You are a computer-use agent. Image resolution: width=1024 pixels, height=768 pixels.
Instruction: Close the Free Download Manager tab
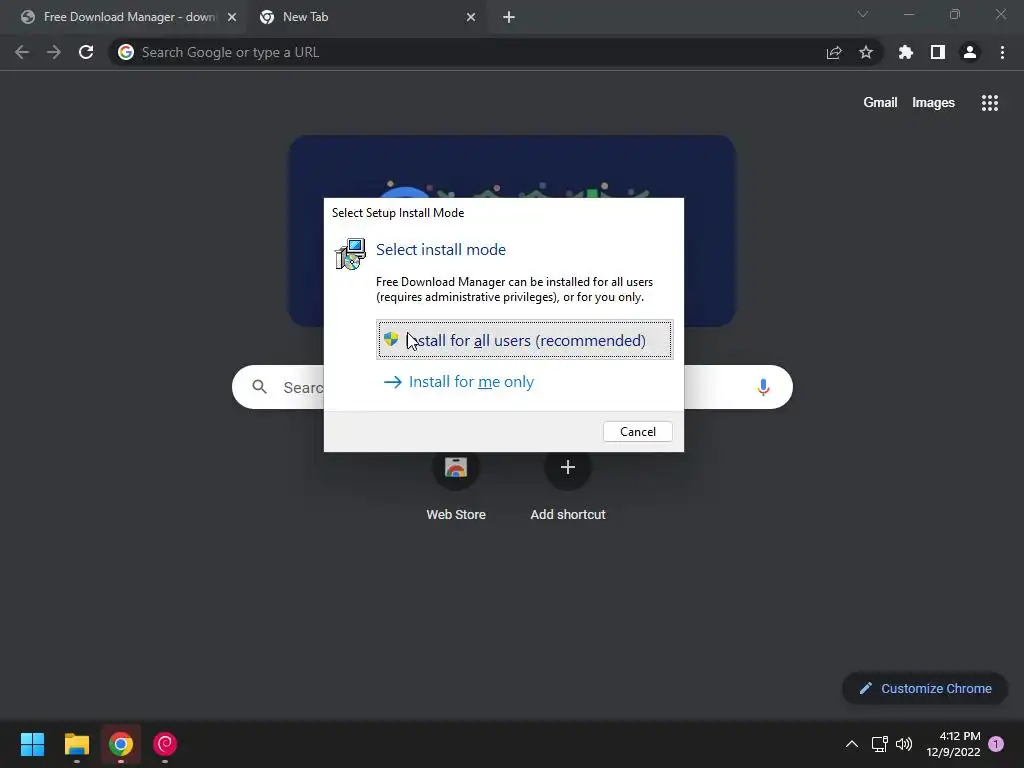(x=232, y=17)
